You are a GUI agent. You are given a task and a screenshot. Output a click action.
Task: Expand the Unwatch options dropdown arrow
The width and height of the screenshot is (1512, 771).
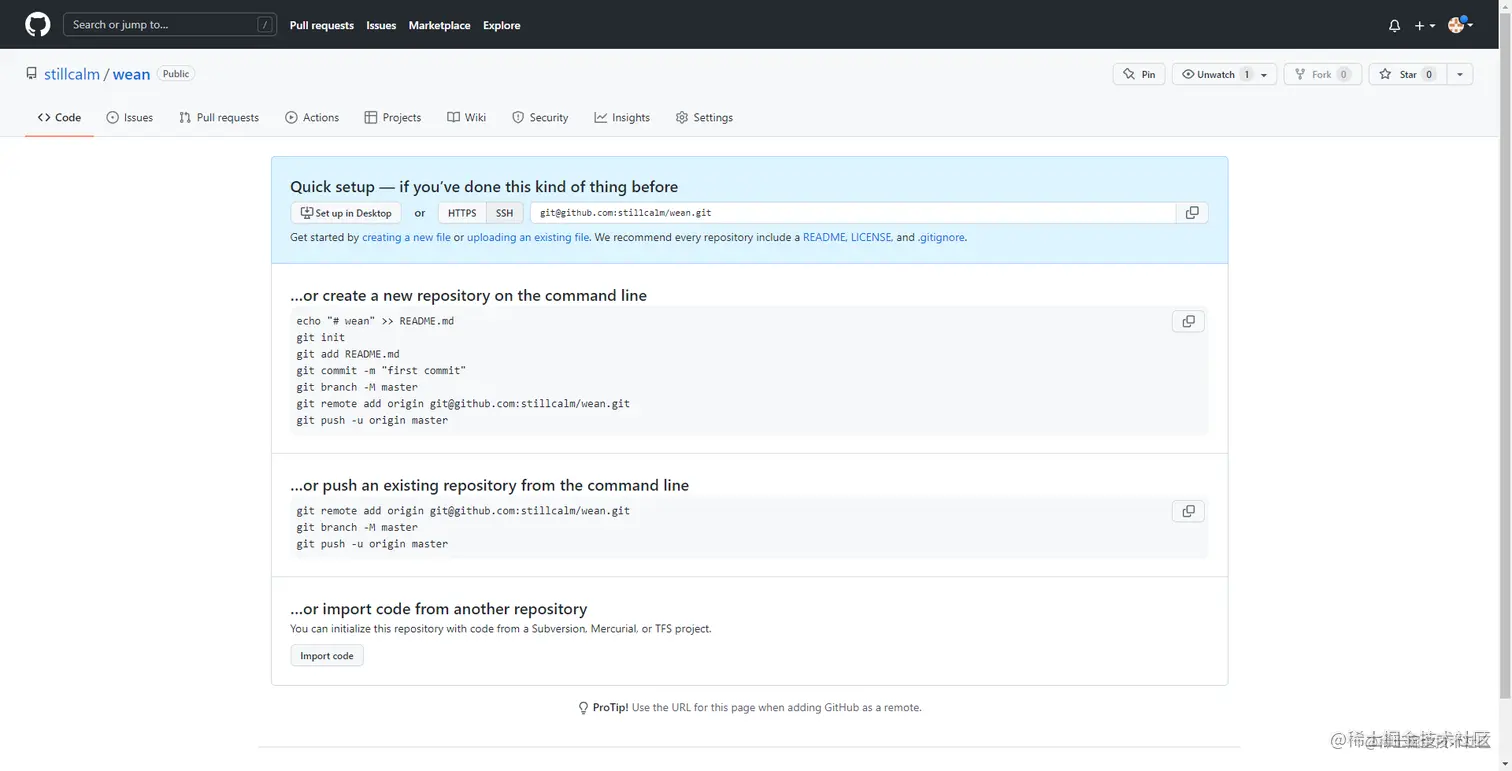pos(1265,74)
